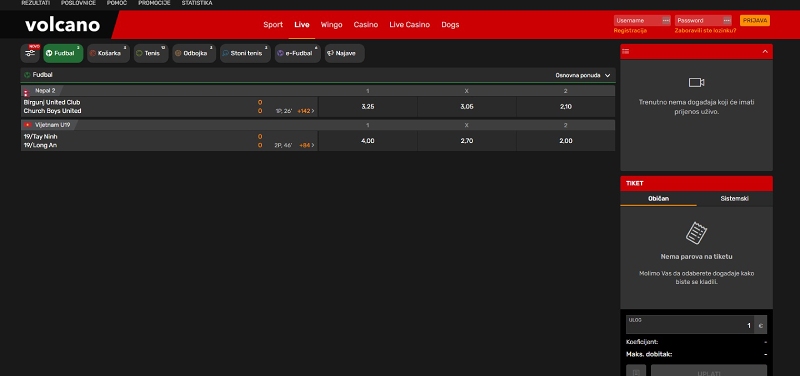Open the Casino section

point(366,24)
